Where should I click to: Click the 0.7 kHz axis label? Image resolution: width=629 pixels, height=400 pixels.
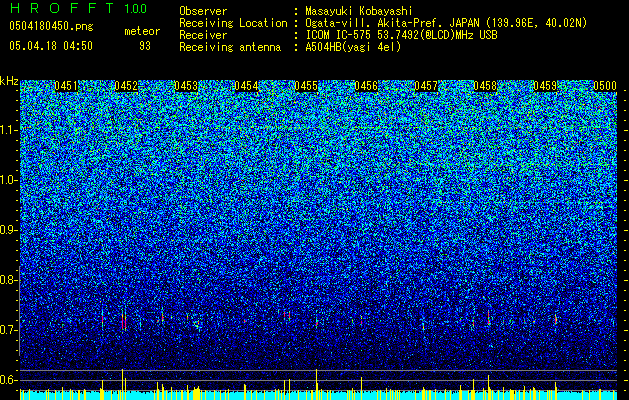8,330
